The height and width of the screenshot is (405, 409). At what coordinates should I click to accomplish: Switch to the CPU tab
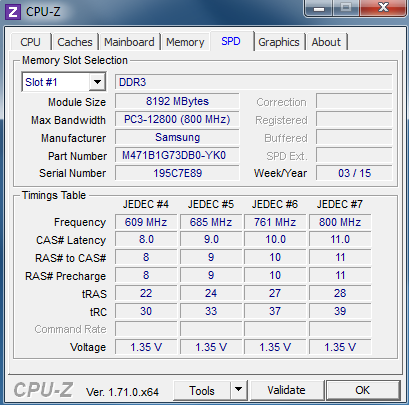(30, 42)
